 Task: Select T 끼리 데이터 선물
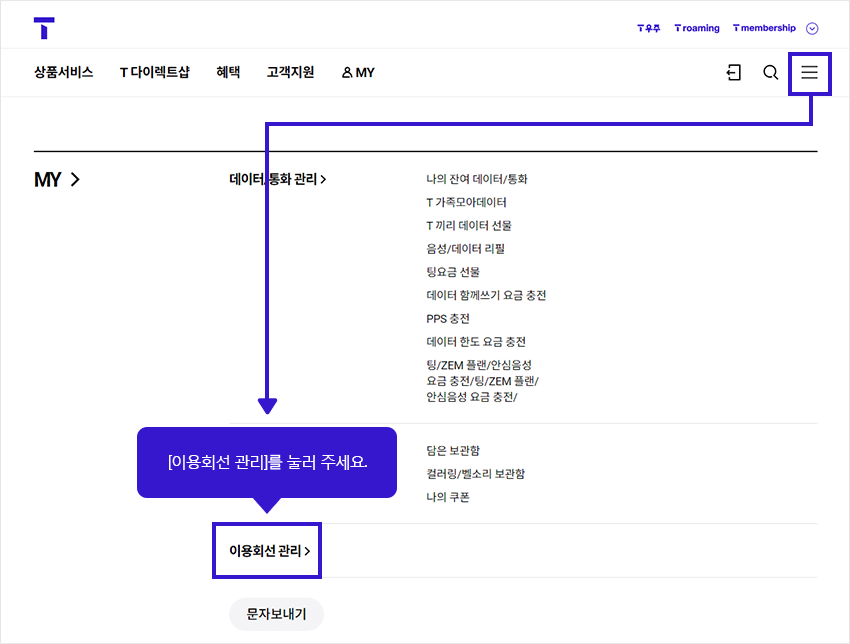(x=469, y=226)
